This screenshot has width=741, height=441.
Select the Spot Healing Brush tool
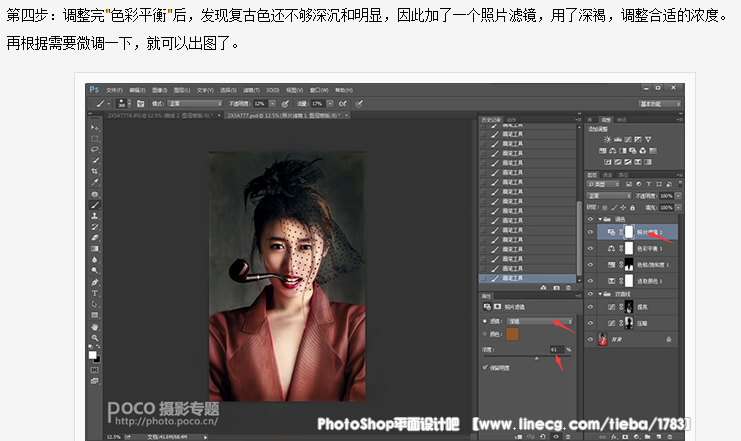point(95,194)
